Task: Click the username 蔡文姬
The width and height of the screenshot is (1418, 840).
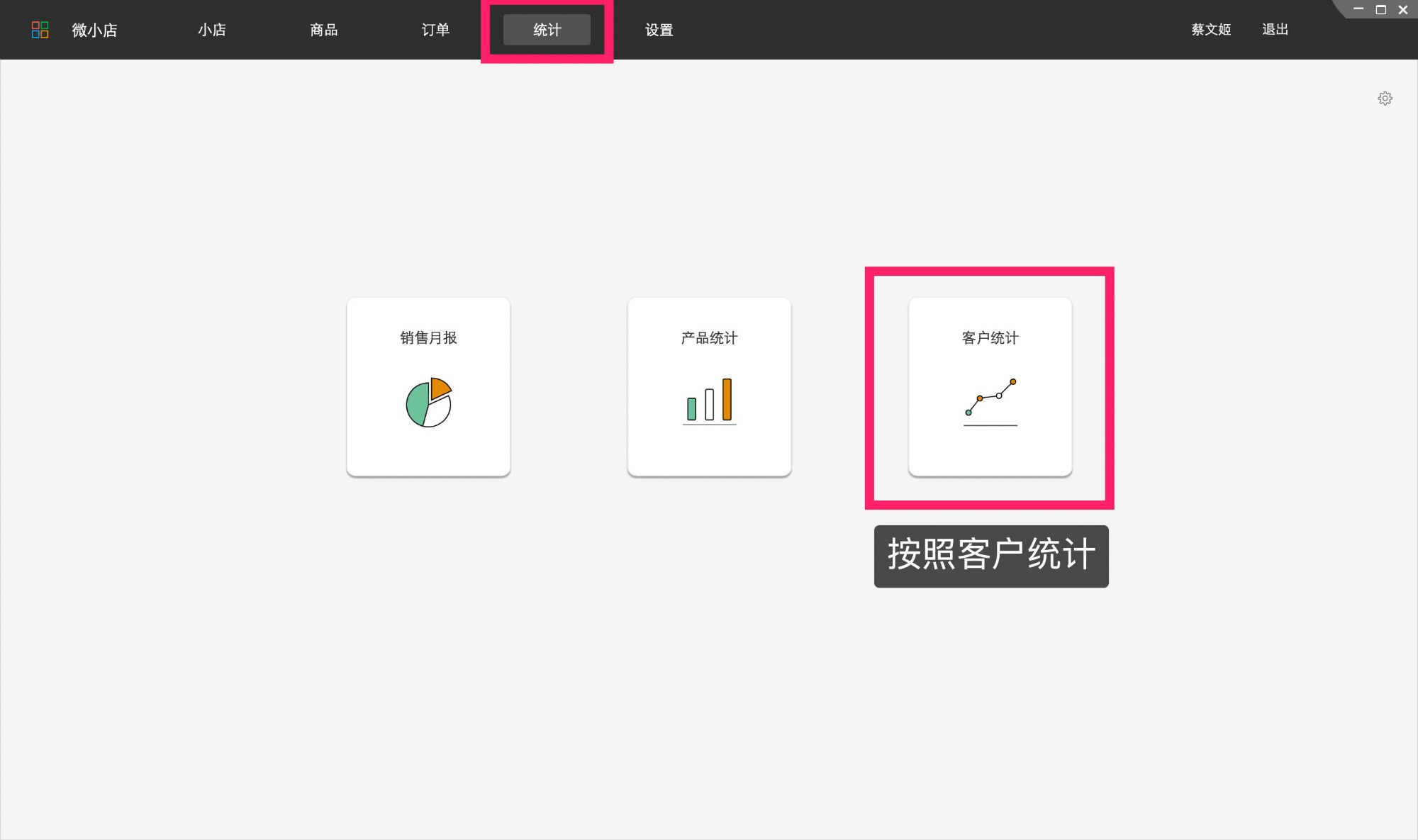Action: coord(1210,30)
